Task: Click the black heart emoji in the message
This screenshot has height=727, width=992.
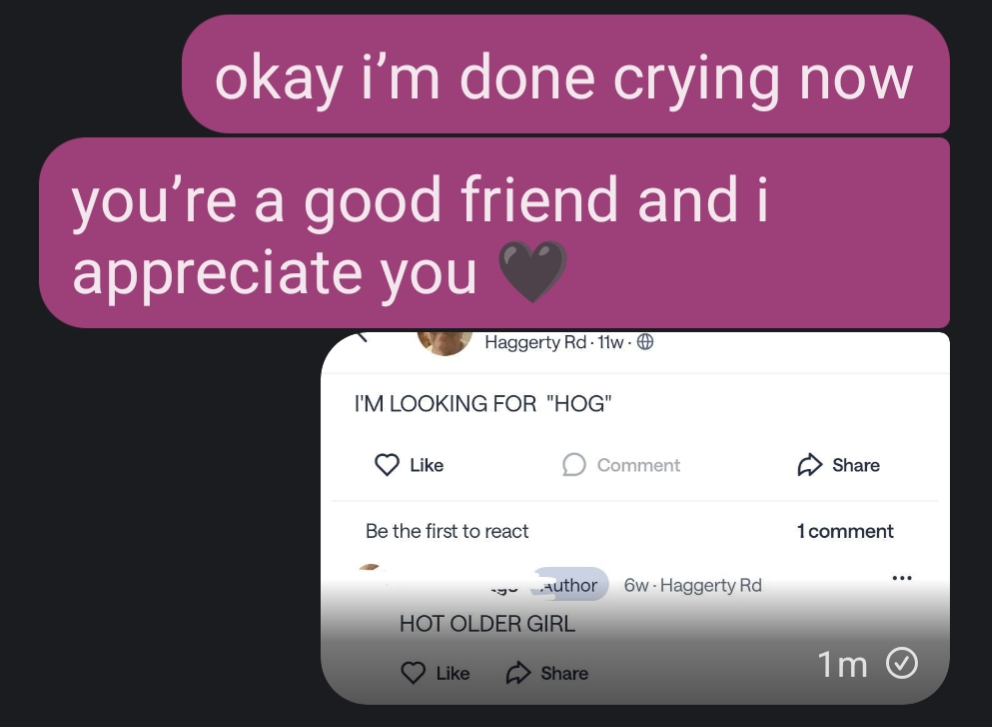Action: tap(532, 272)
